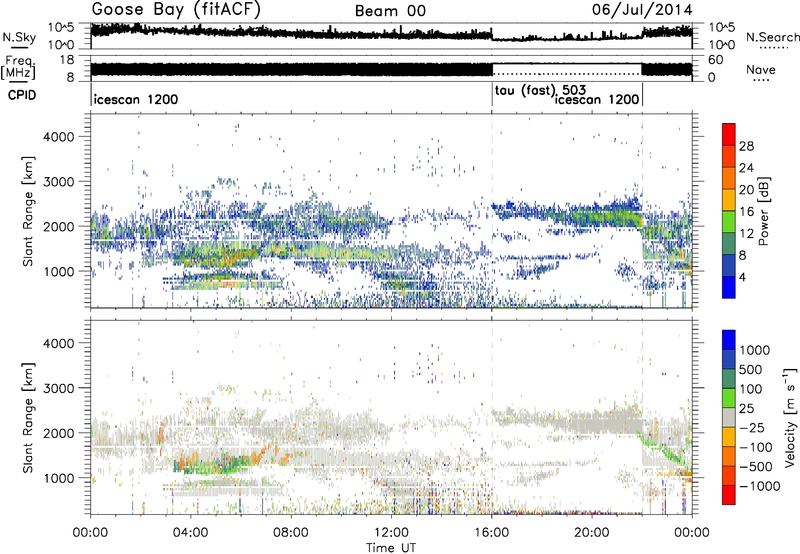Click 'Slant Range [km]' label of power panel
Screen dimensions: 800x554
(x=28, y=211)
